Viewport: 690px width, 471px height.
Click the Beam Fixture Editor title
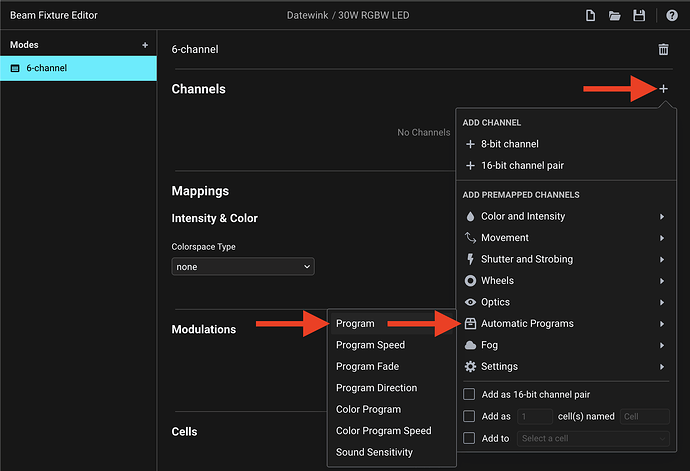[54, 15]
